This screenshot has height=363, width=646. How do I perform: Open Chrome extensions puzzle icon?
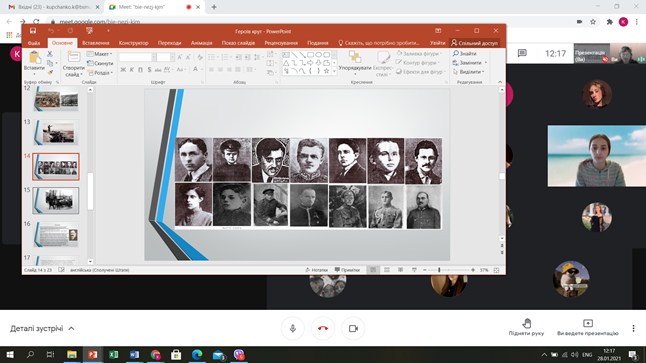pos(609,22)
